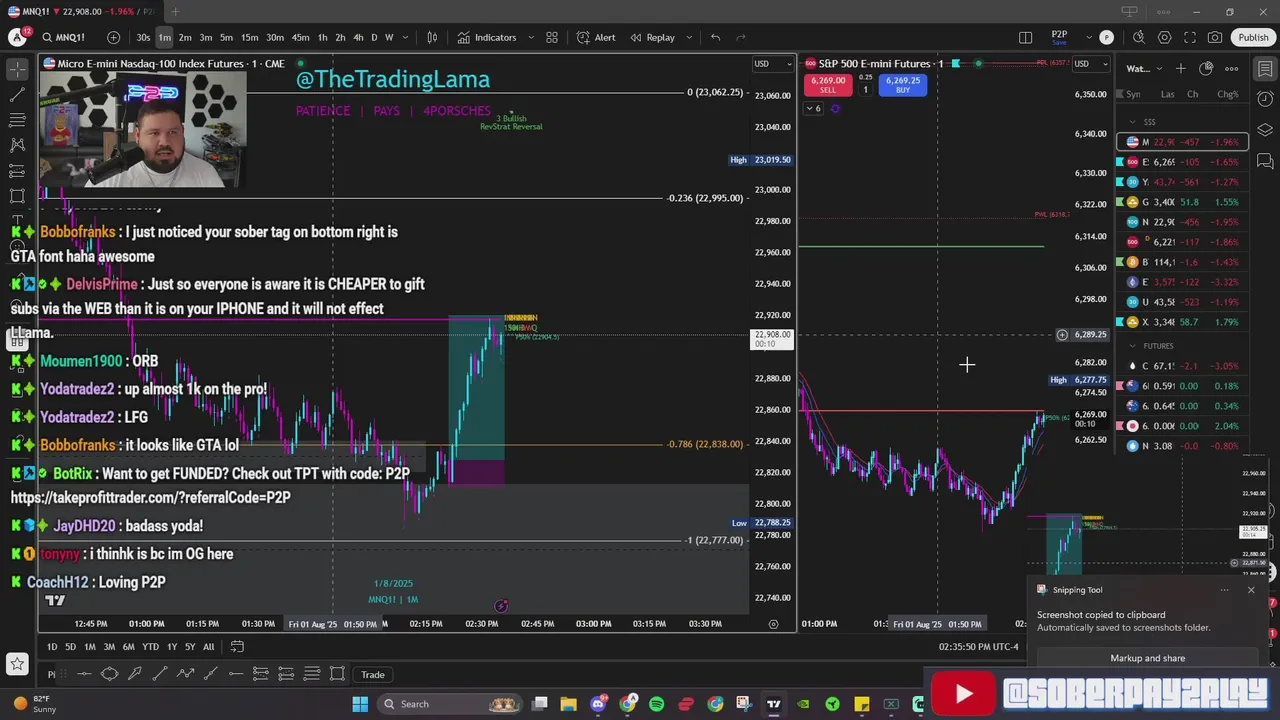Choose the All date range
1280x720 pixels.
click(208, 647)
